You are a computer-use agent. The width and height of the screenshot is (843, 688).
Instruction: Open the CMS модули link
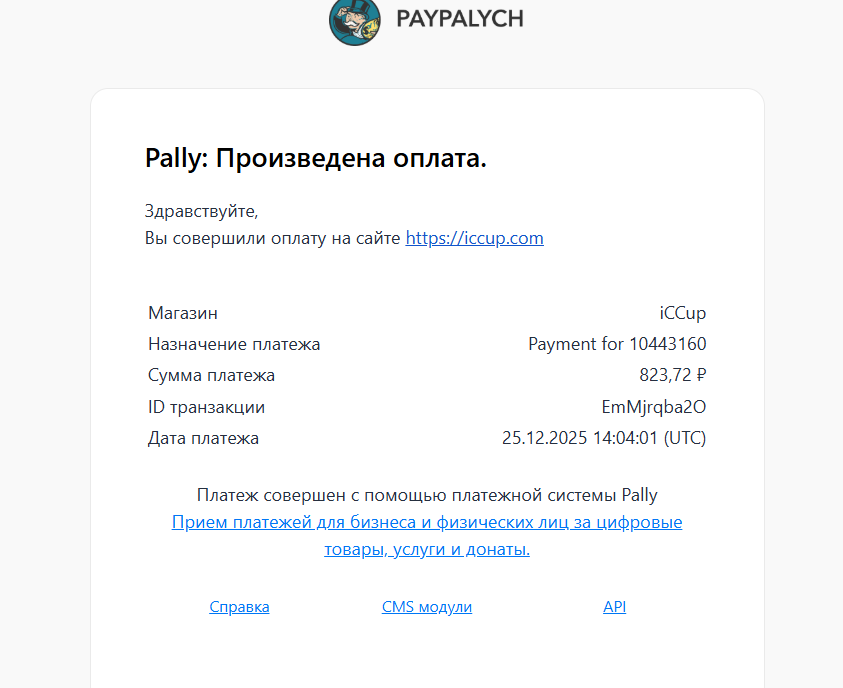point(427,607)
